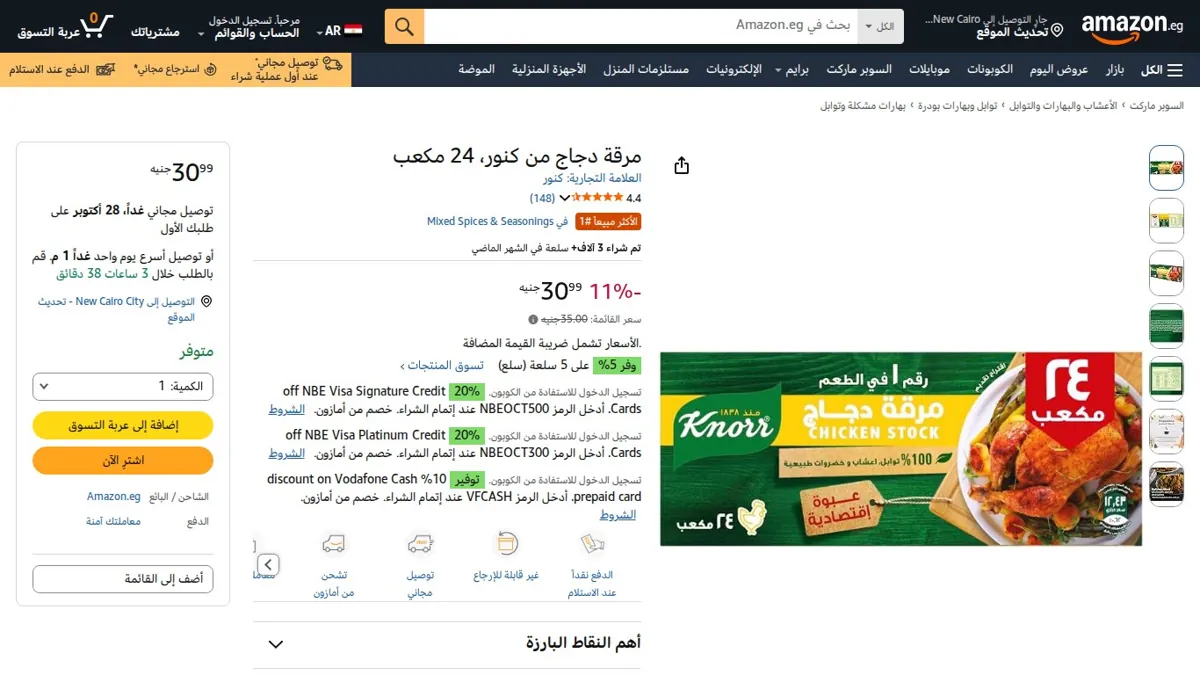Open the shopping cart icon
Screen dimensions: 1200x675
pos(96,26)
